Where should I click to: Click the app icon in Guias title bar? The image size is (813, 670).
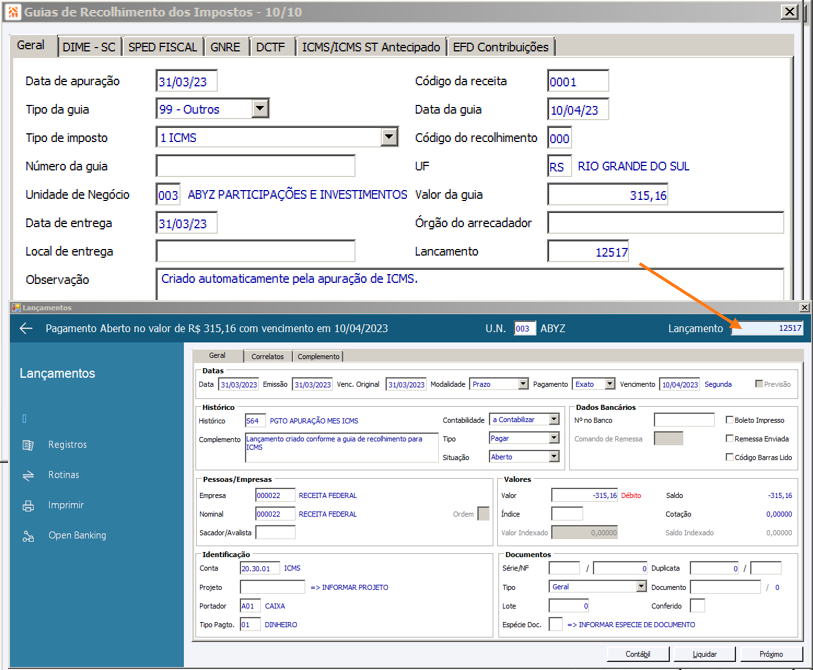click(x=13, y=11)
